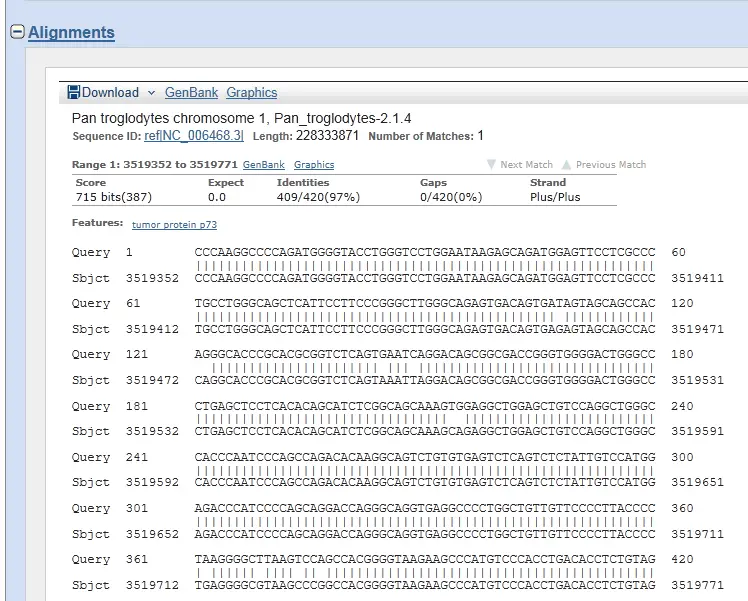Open Graphics link beside Range 1
Viewport: 748px width, 601px height.
click(314, 164)
